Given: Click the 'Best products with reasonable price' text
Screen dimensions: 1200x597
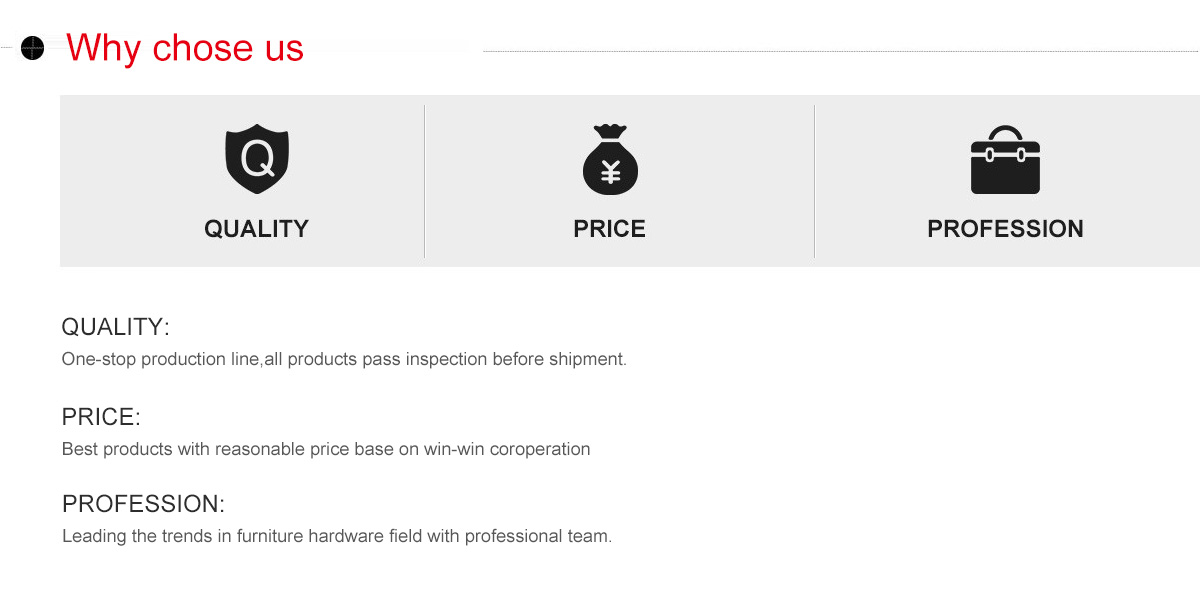Looking at the screenshot, I should pos(326,449).
